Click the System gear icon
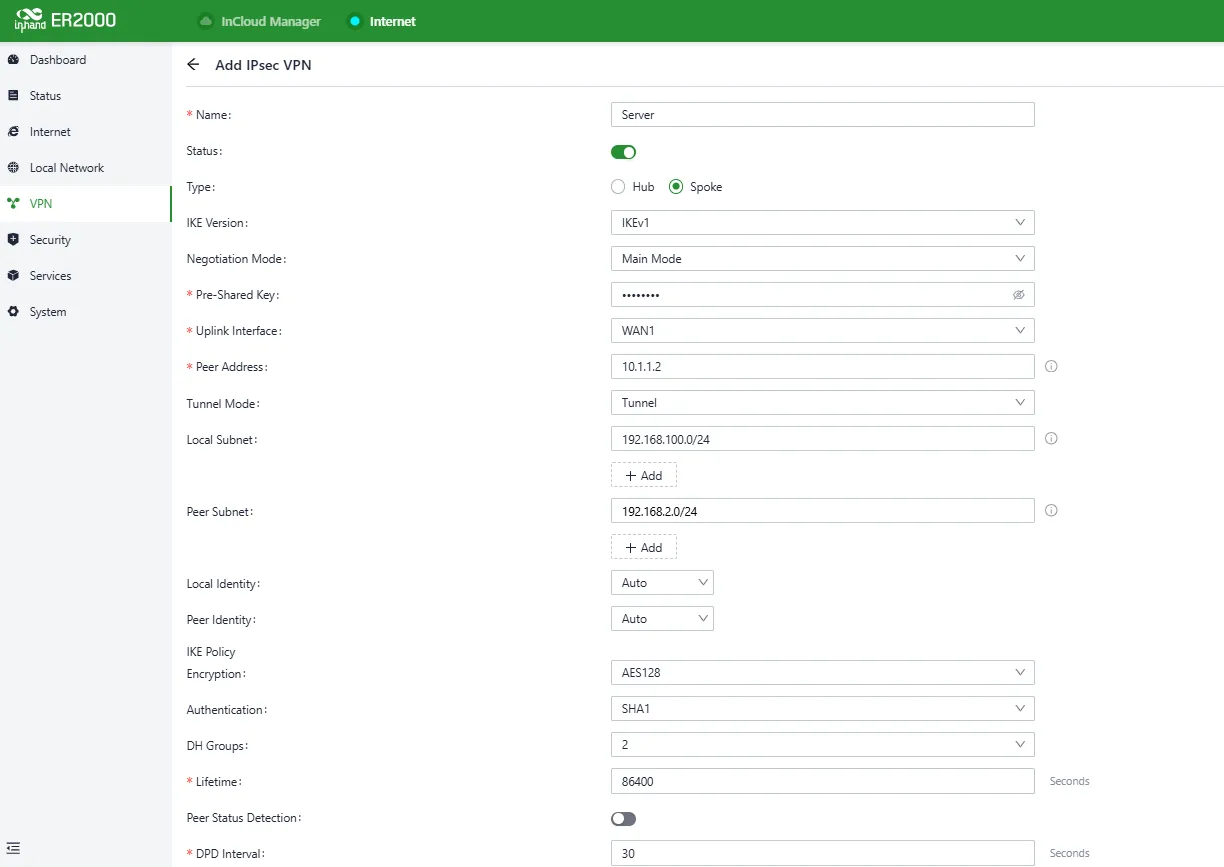This screenshot has width=1224, height=867. point(13,312)
